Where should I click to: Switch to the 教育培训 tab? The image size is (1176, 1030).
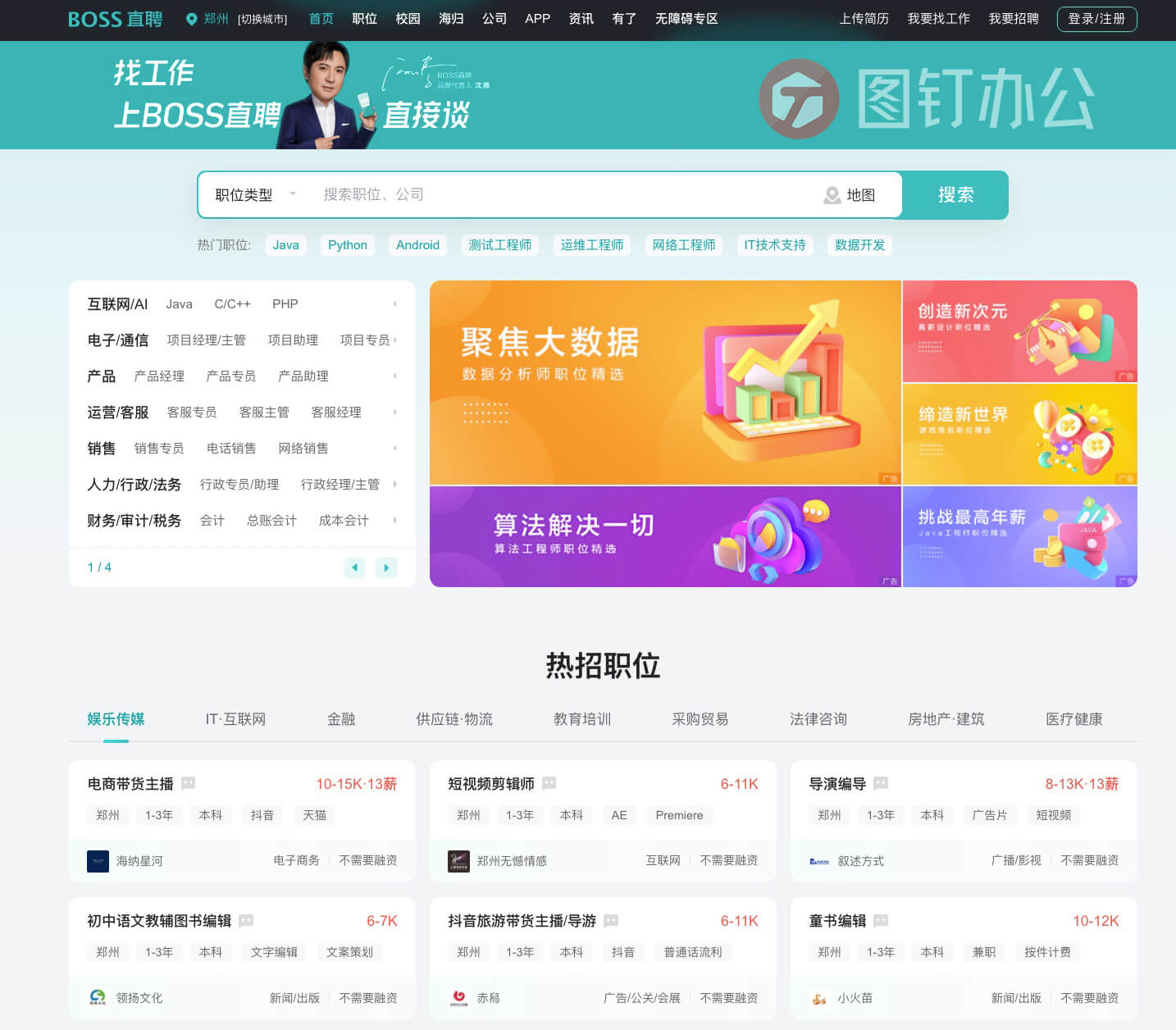[582, 719]
